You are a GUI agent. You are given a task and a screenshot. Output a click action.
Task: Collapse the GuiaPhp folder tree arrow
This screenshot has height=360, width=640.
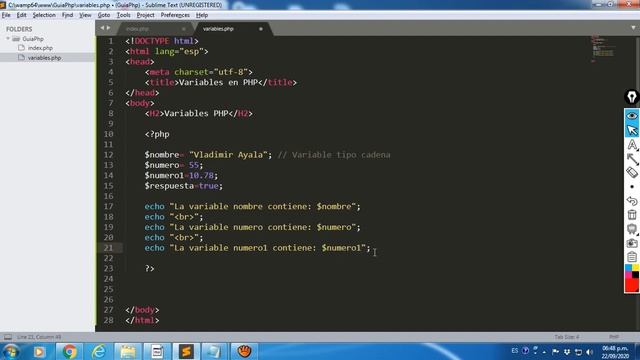coord(8,39)
